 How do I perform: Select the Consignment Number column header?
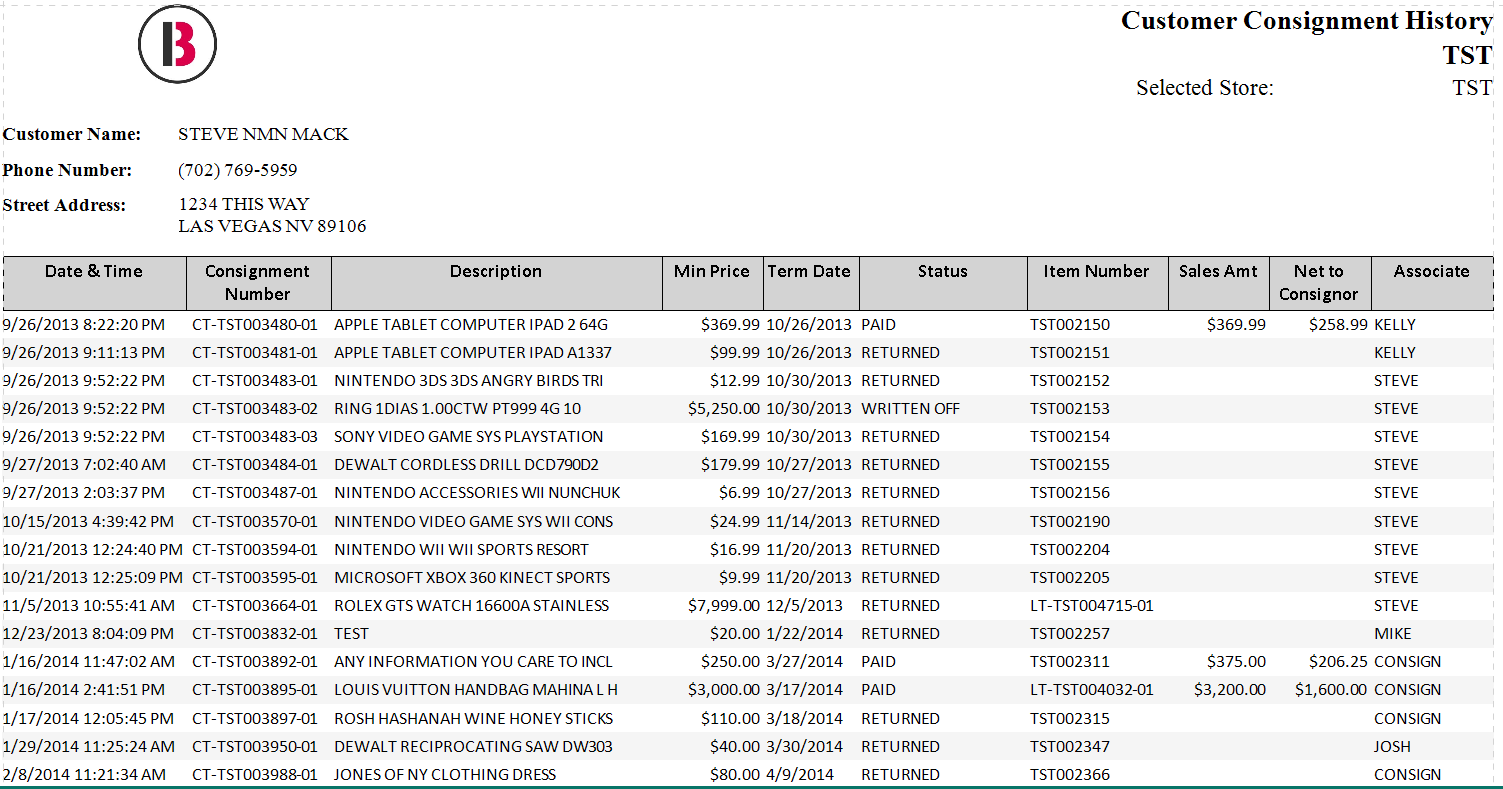click(x=258, y=283)
